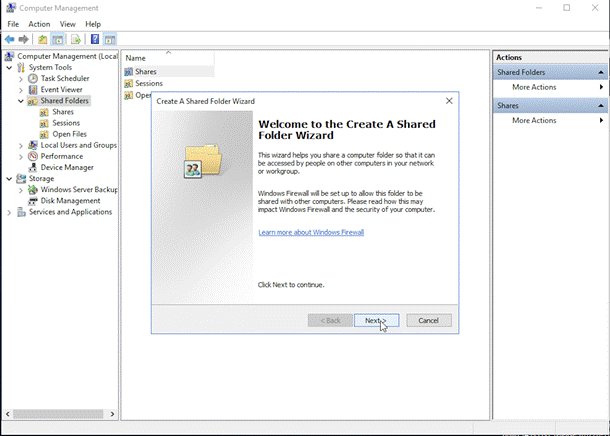Click the Local Users and Groups icon
The height and width of the screenshot is (436, 610).
tap(33, 145)
